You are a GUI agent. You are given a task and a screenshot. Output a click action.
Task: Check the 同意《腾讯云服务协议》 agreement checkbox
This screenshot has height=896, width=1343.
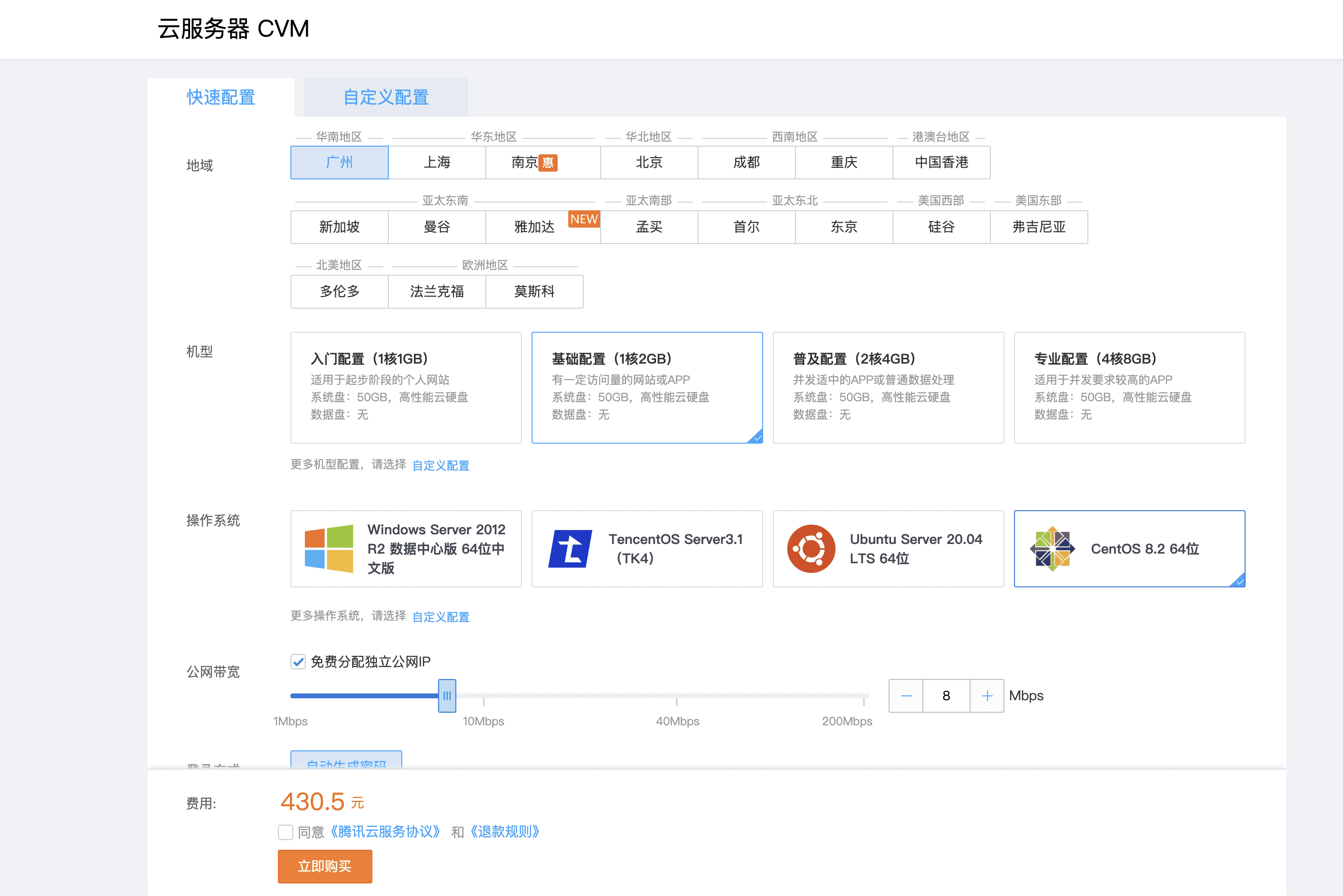point(285,832)
